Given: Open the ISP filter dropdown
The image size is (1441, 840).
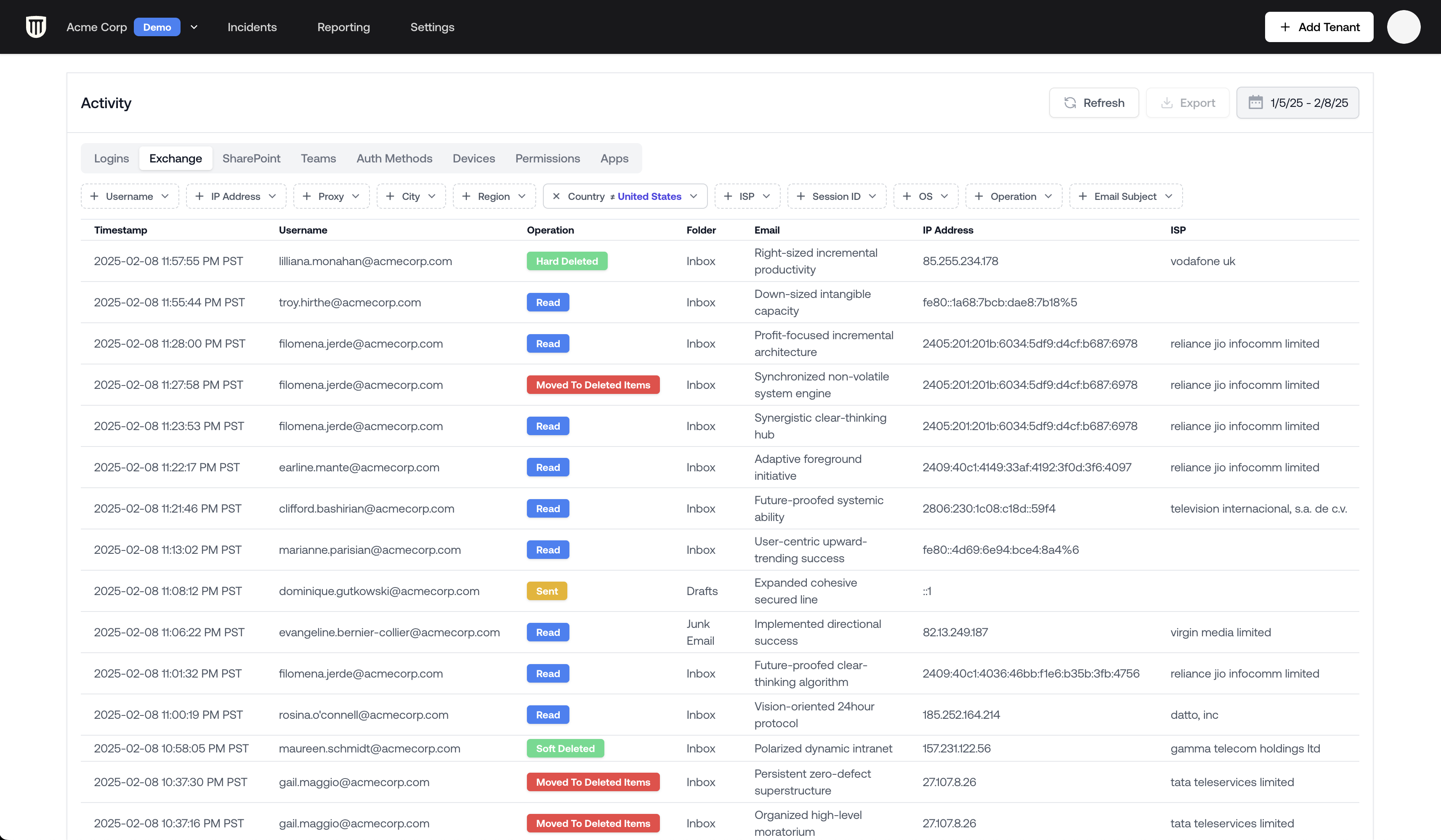Looking at the screenshot, I should 747,196.
